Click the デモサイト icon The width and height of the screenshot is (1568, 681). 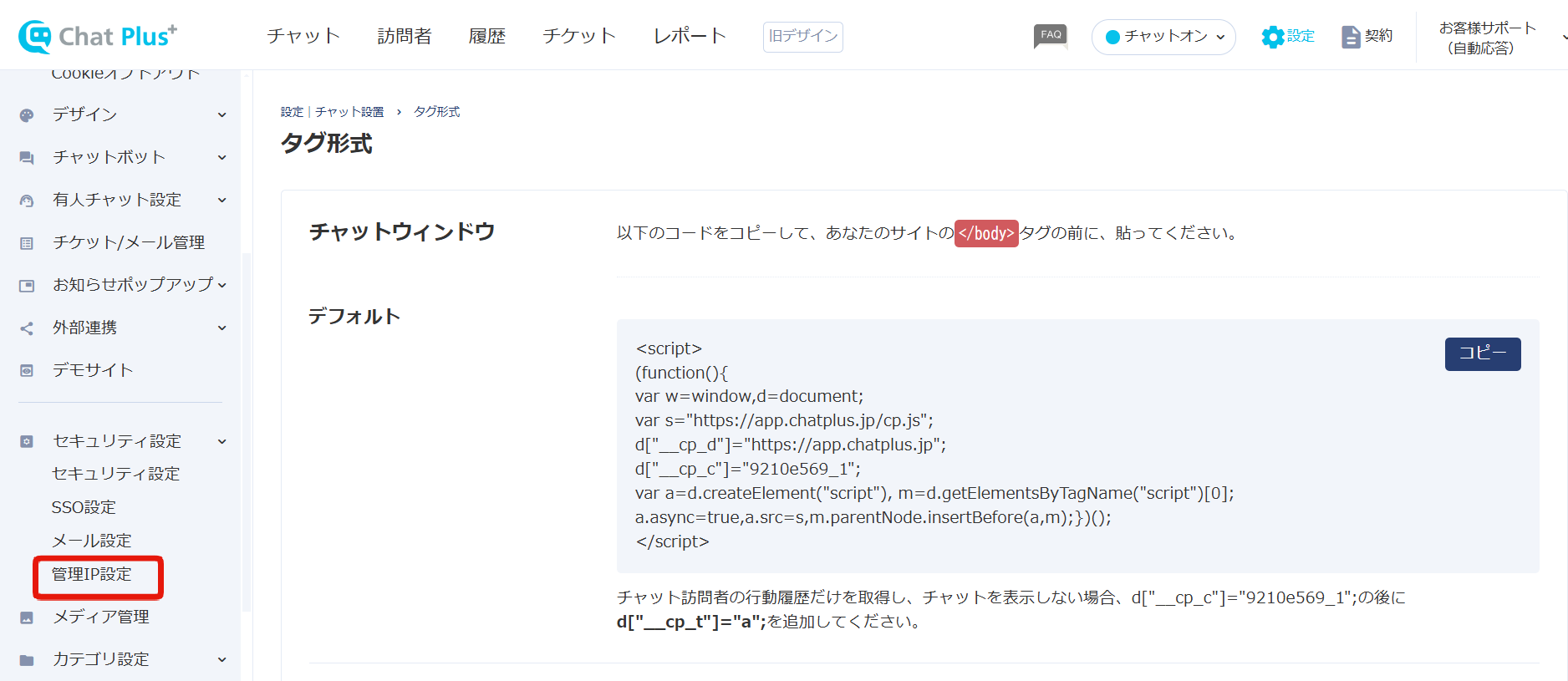(27, 370)
